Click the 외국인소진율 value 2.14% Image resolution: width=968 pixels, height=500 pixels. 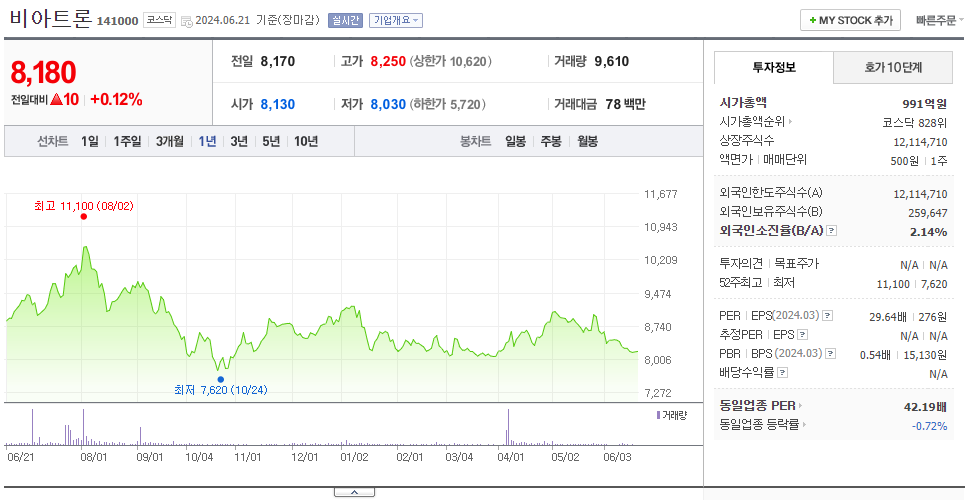(928, 232)
